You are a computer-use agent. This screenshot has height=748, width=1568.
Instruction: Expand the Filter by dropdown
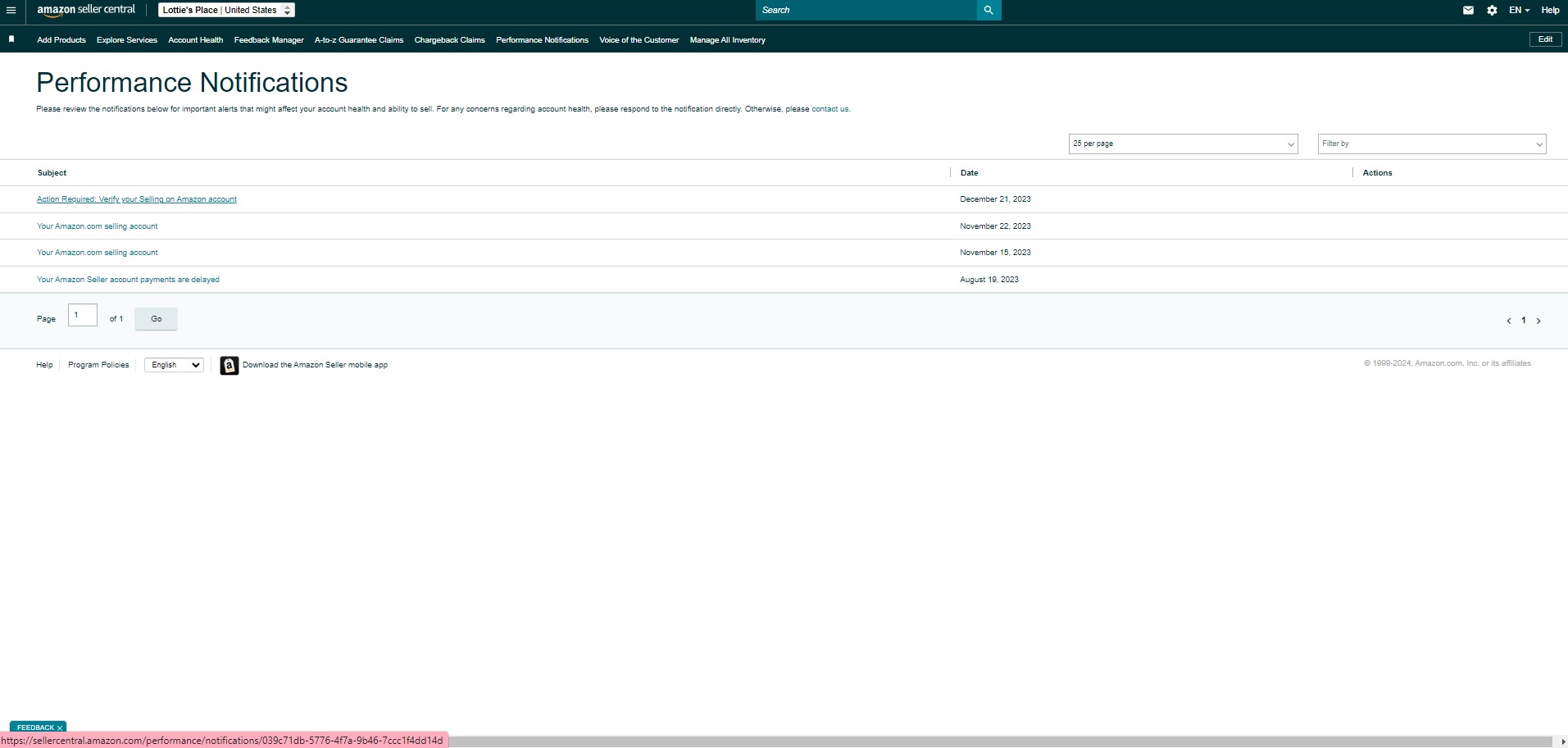1432,144
